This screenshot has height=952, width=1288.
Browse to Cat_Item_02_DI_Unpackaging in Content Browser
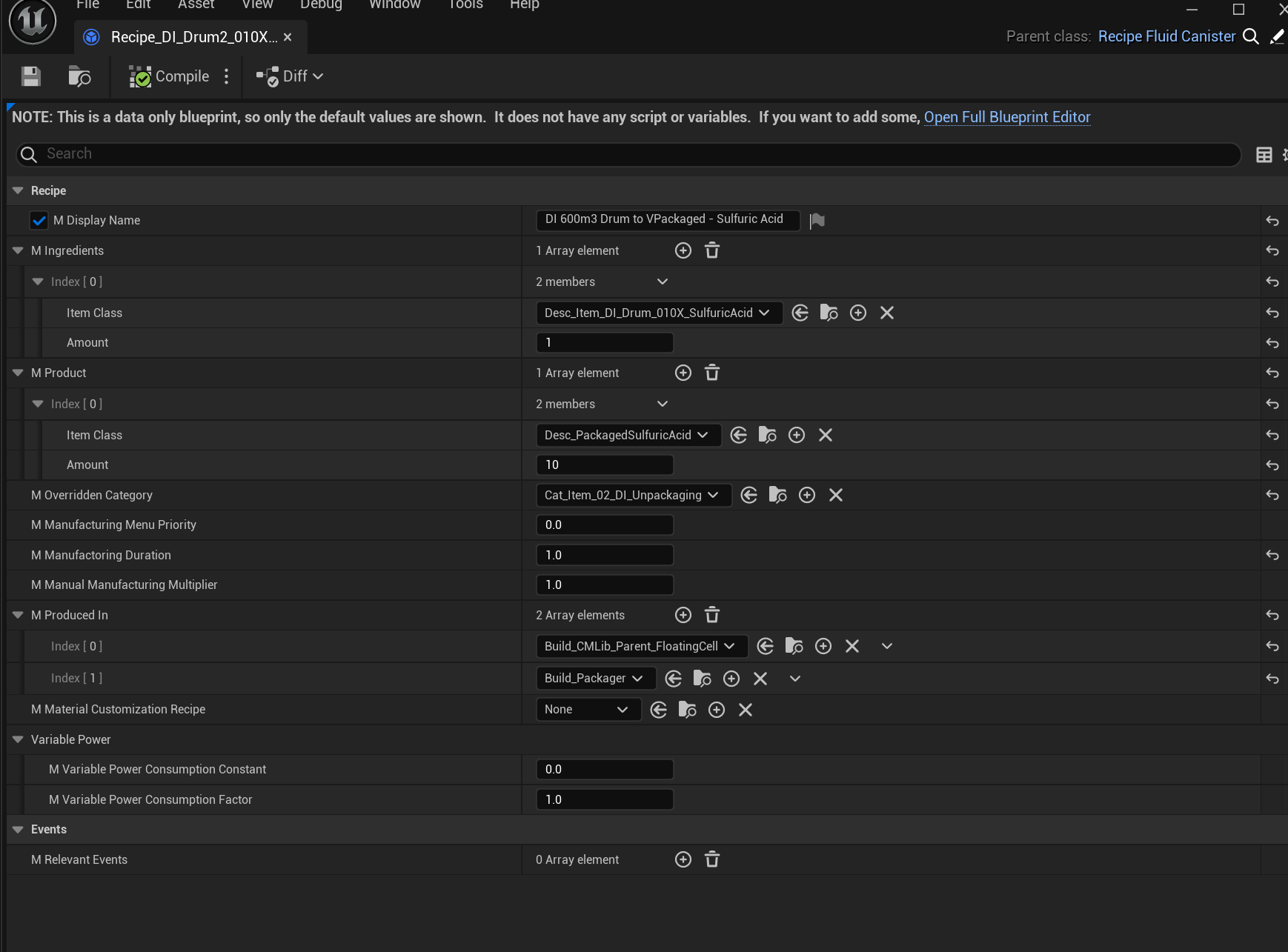coord(778,496)
